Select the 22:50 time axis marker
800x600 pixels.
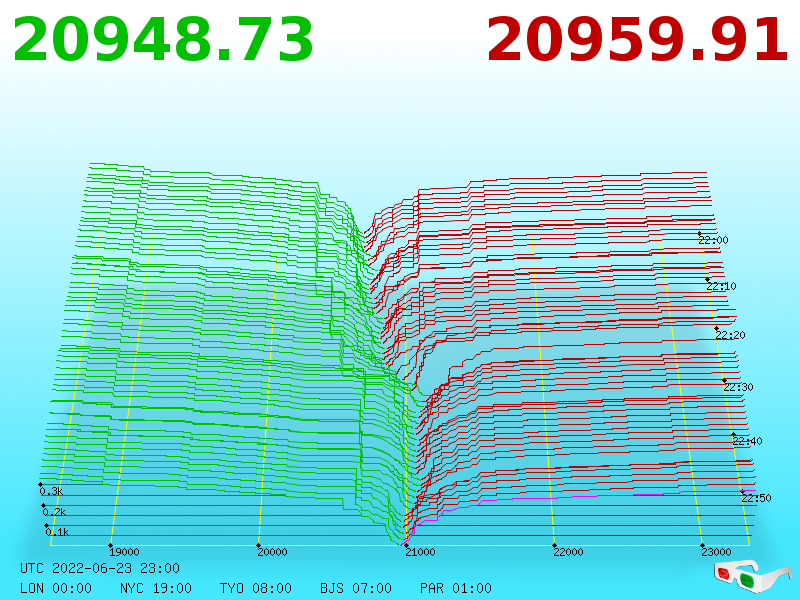(756, 498)
